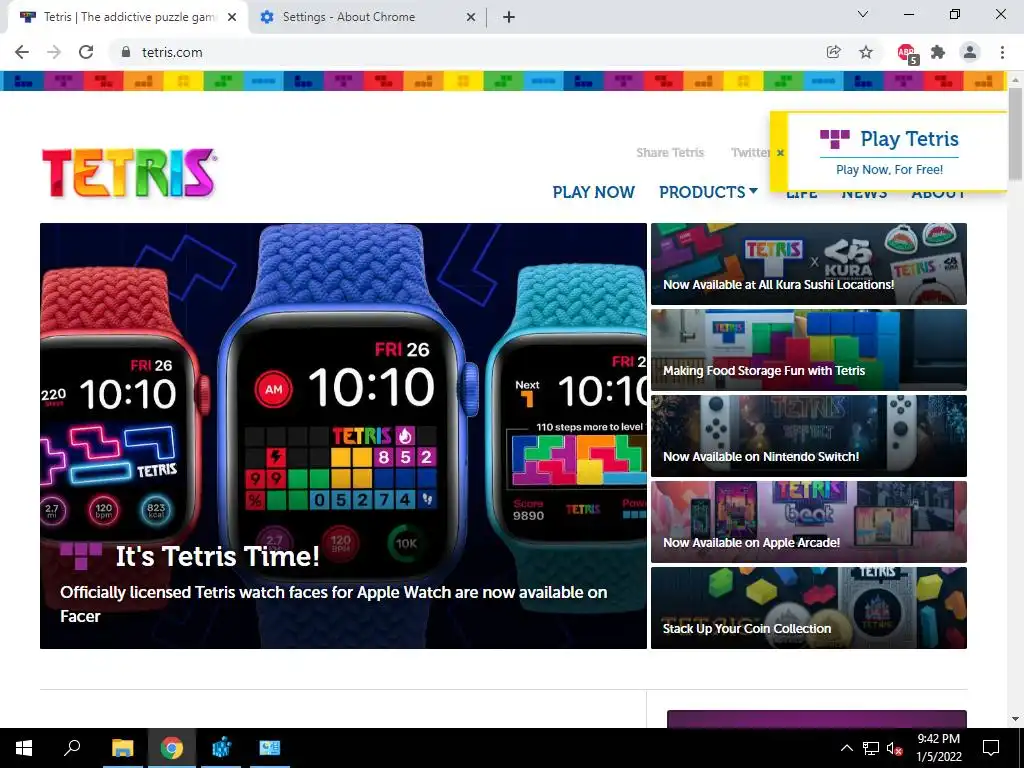Click the padlock site info icon
The height and width of the screenshot is (768, 1024).
(x=126, y=52)
